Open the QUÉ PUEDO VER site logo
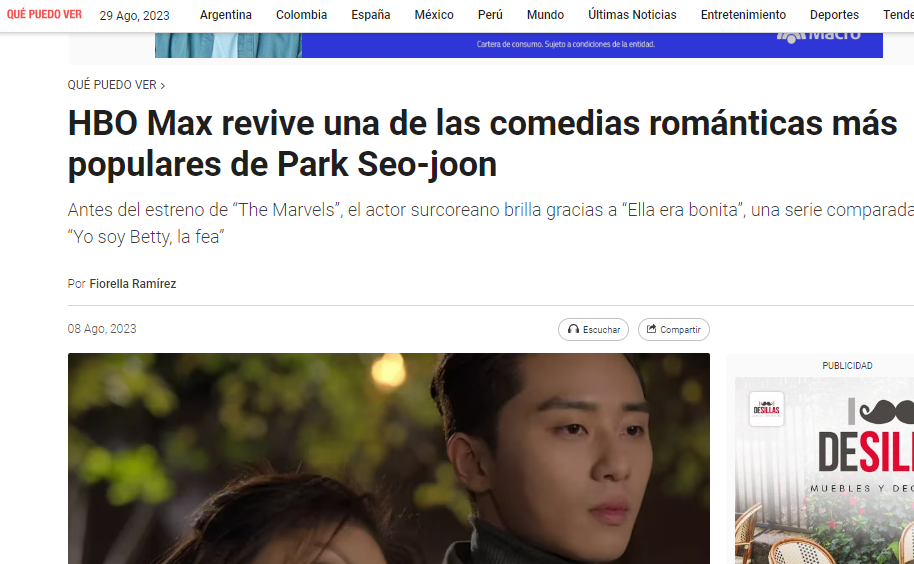This screenshot has width=914, height=564. [x=44, y=15]
